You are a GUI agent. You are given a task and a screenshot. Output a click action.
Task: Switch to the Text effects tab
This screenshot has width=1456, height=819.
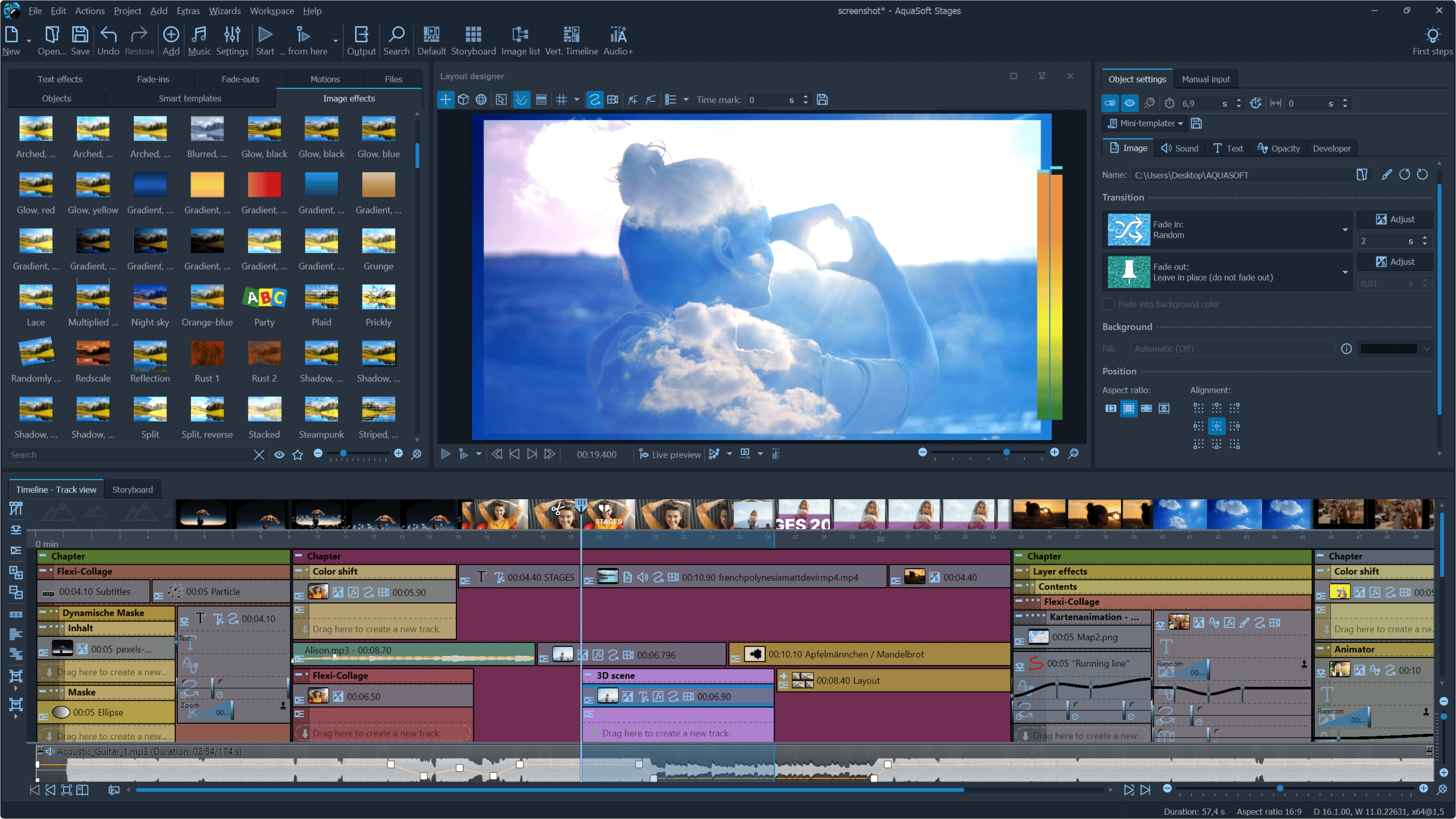tap(60, 79)
